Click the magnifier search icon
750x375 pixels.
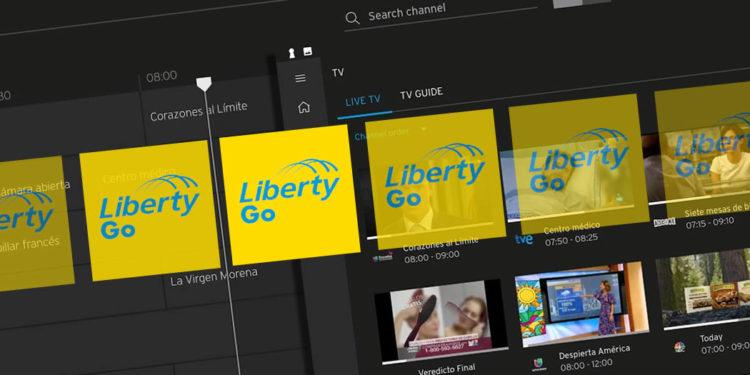click(x=352, y=18)
